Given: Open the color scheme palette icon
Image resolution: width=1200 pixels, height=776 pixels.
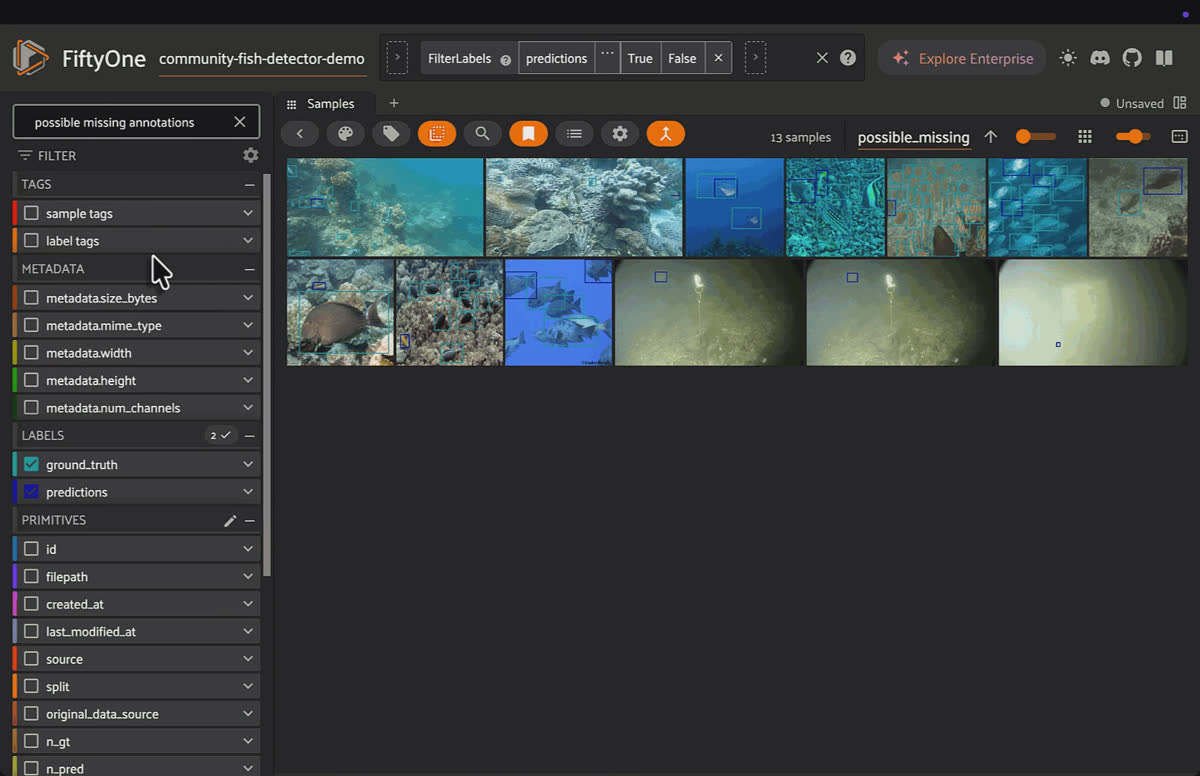Looking at the screenshot, I should coord(345,134).
